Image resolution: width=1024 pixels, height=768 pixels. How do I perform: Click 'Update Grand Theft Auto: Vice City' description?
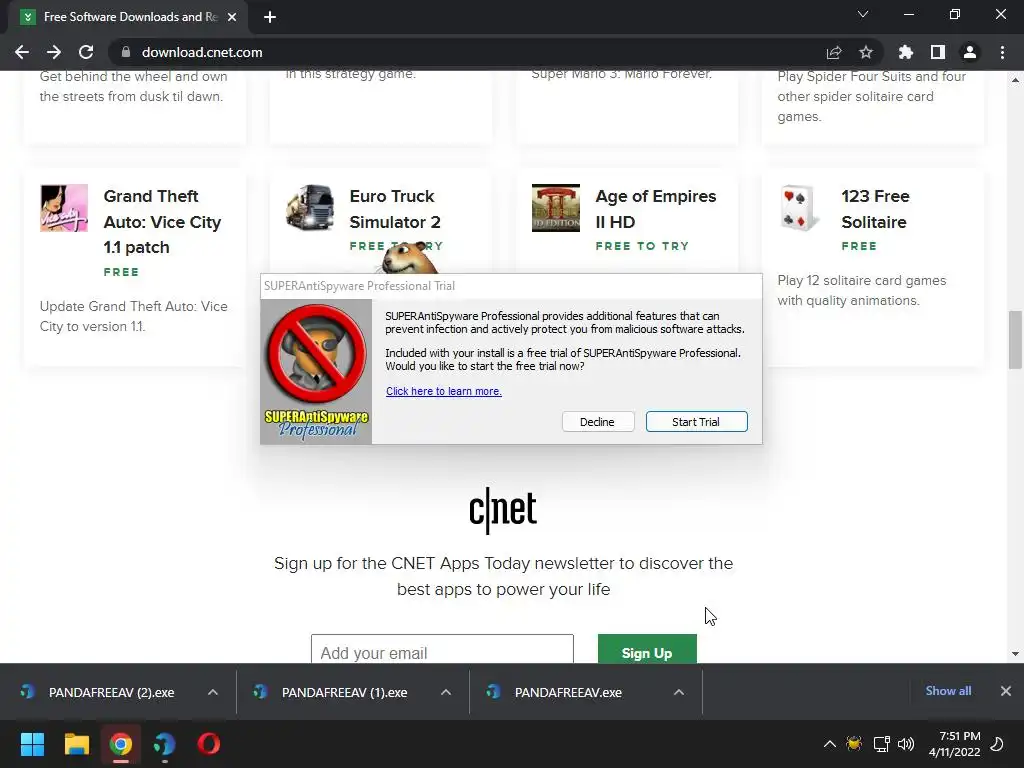(x=134, y=316)
